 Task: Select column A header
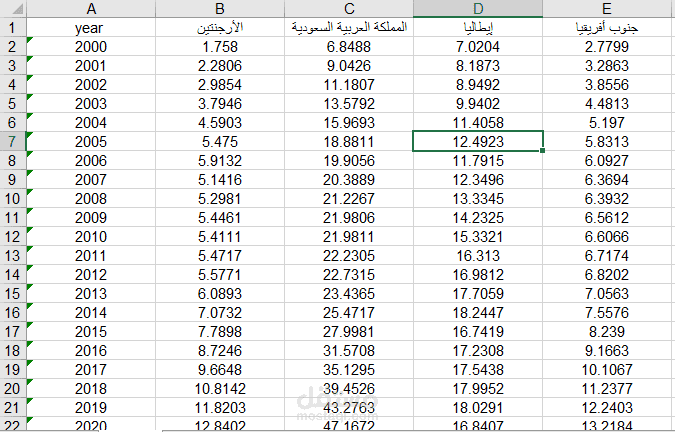pyautogui.click(x=91, y=9)
